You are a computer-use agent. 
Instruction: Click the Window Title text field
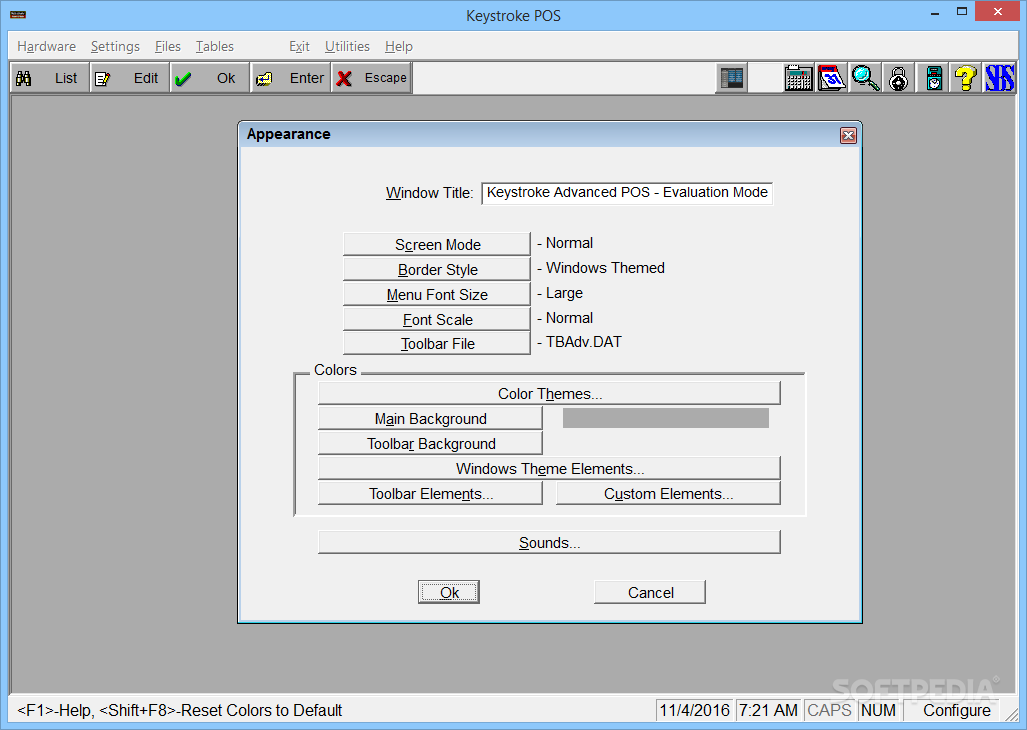click(627, 193)
